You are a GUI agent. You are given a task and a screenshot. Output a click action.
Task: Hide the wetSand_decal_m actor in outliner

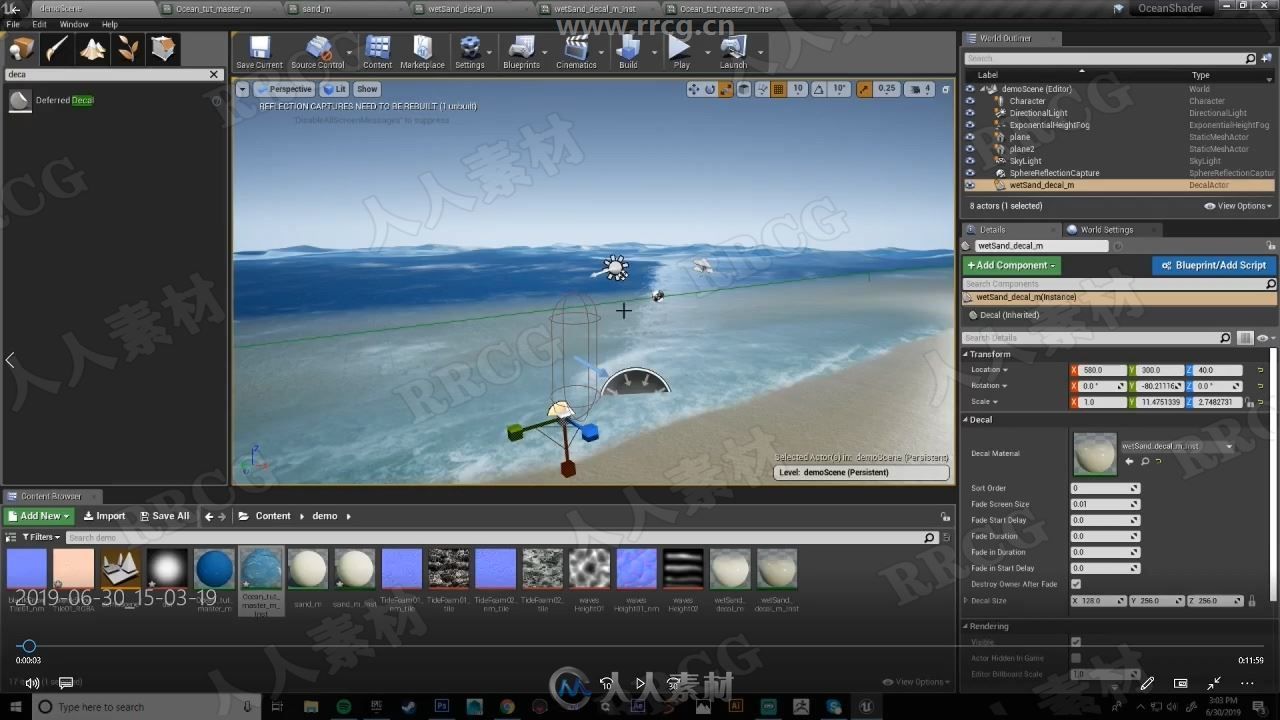(x=969, y=185)
